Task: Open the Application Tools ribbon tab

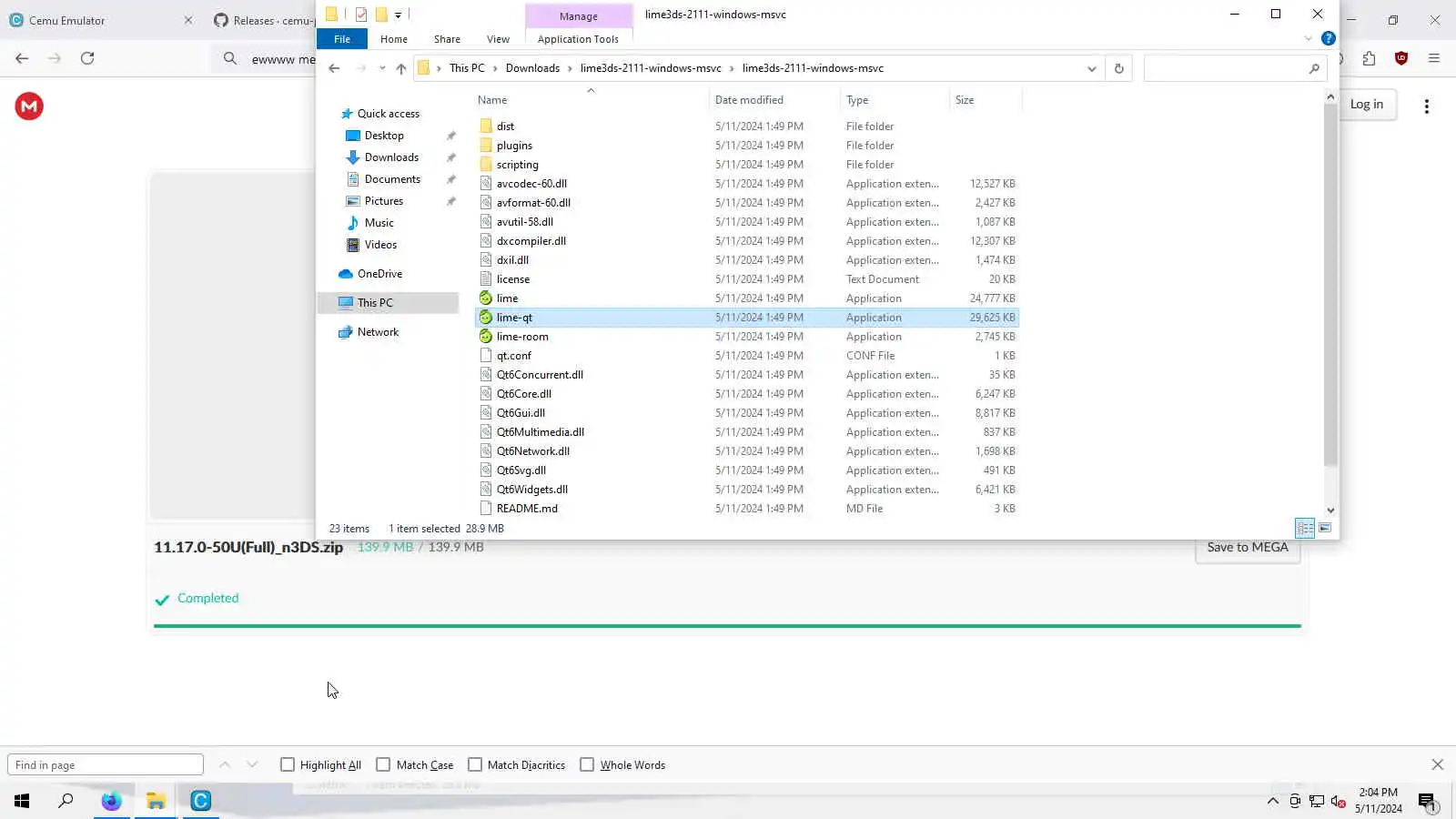Action: 578,39
